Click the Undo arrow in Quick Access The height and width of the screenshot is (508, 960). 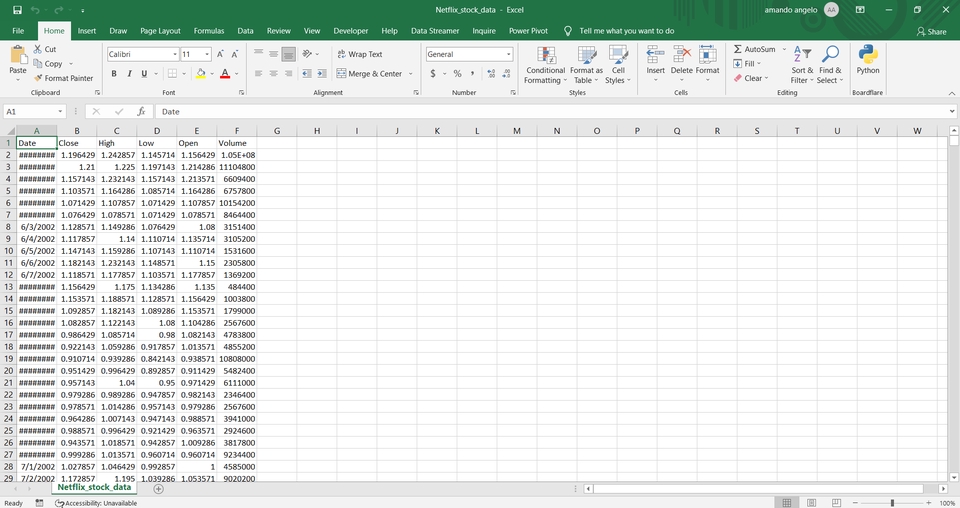coord(36,10)
